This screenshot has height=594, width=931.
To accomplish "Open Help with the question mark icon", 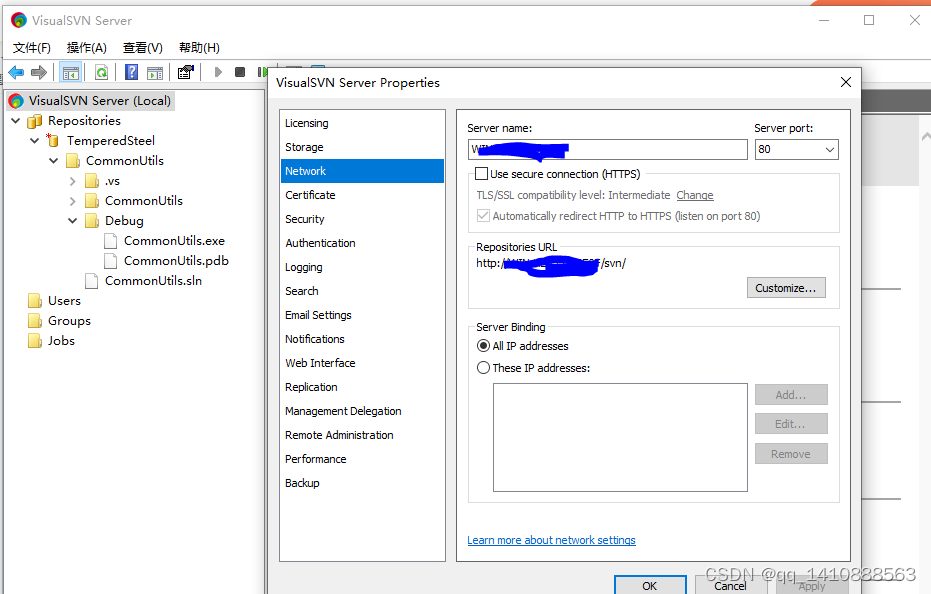I will click(x=131, y=72).
